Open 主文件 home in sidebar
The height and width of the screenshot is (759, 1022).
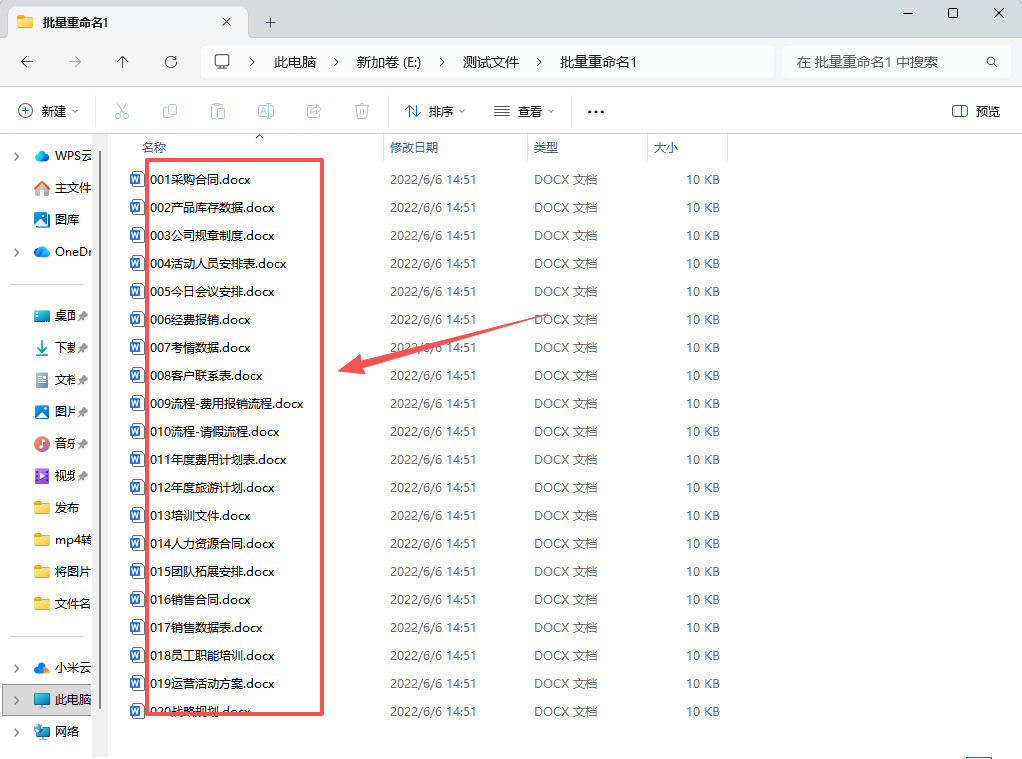[x=62, y=188]
